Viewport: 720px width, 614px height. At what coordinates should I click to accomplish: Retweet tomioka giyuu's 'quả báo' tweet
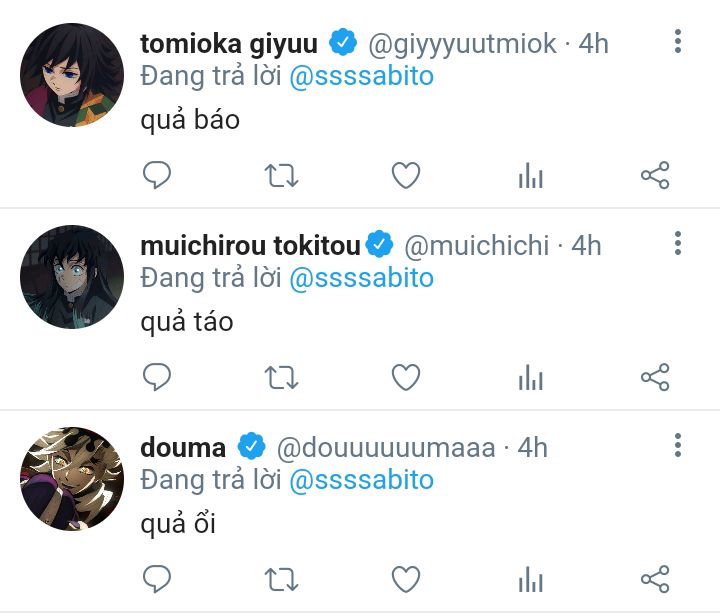281,177
